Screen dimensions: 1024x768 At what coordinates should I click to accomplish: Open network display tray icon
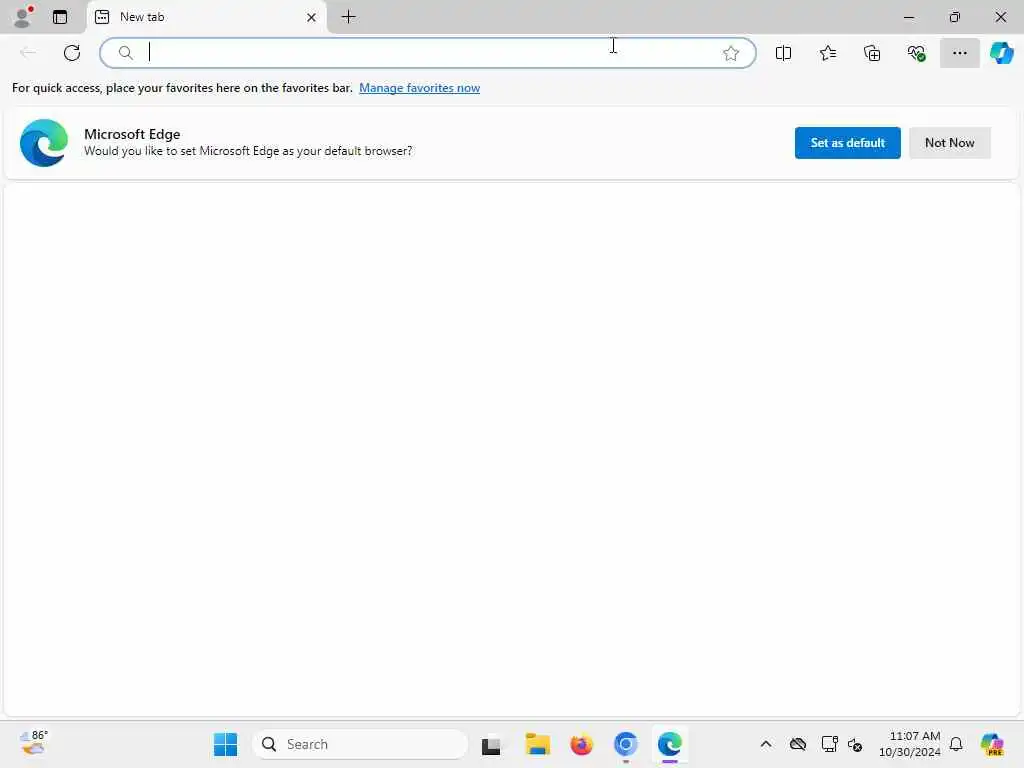829,744
